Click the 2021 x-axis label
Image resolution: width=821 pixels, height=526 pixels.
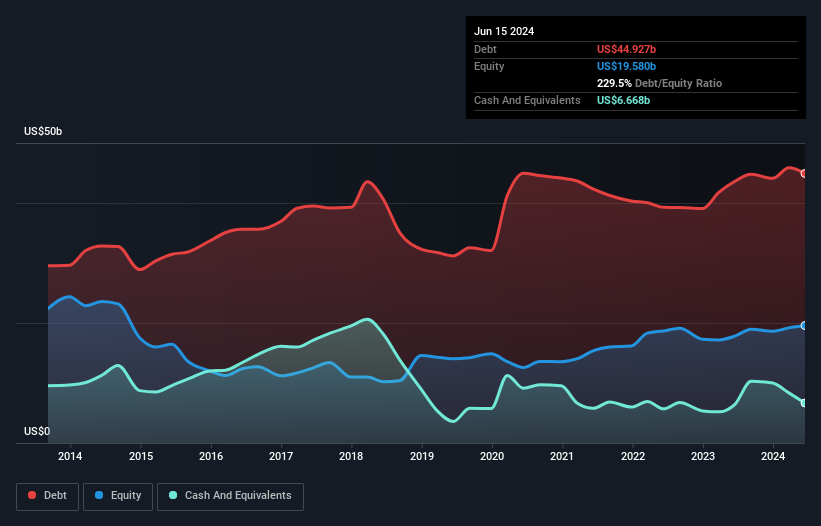click(x=562, y=456)
